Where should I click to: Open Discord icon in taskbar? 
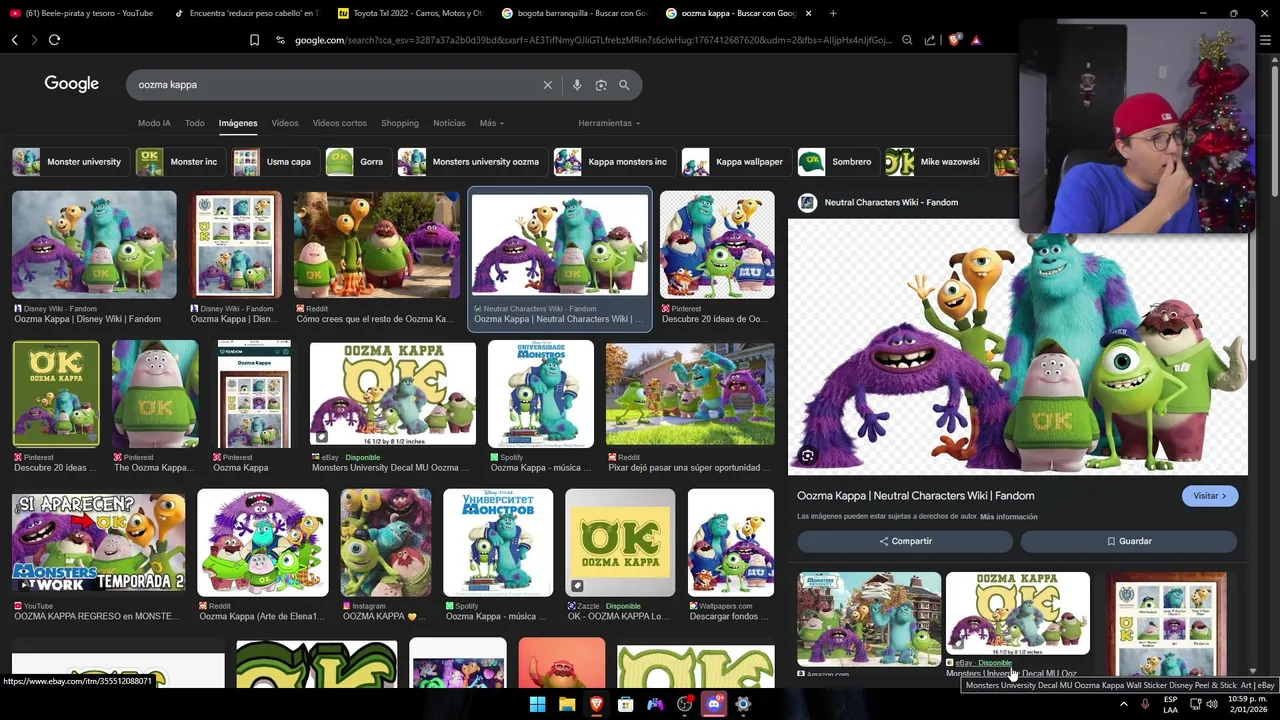(714, 704)
